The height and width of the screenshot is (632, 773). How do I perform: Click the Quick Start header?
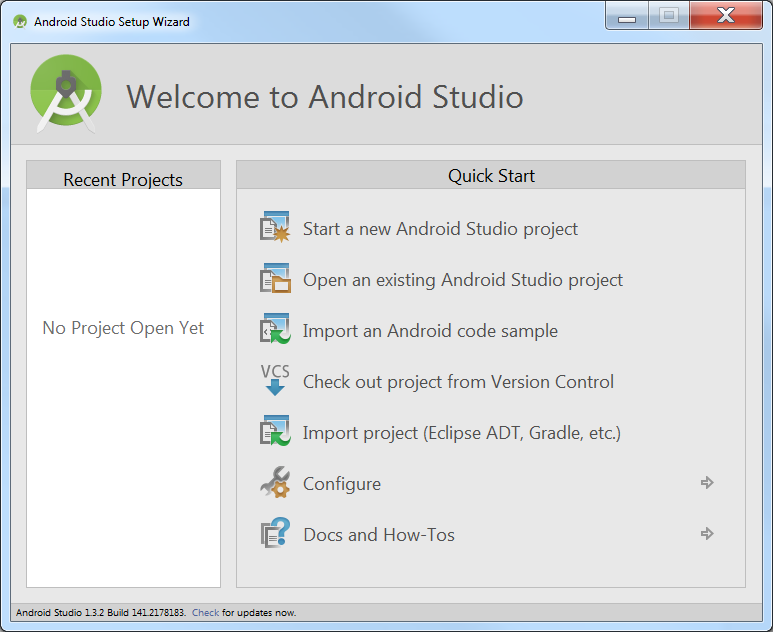(x=492, y=176)
